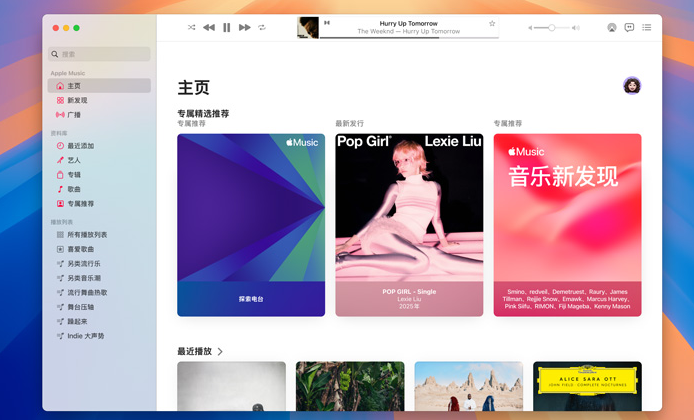Image resolution: width=694 pixels, height=420 pixels.
Task: Click the POP GIRL - Single caption
Action: pos(409,292)
